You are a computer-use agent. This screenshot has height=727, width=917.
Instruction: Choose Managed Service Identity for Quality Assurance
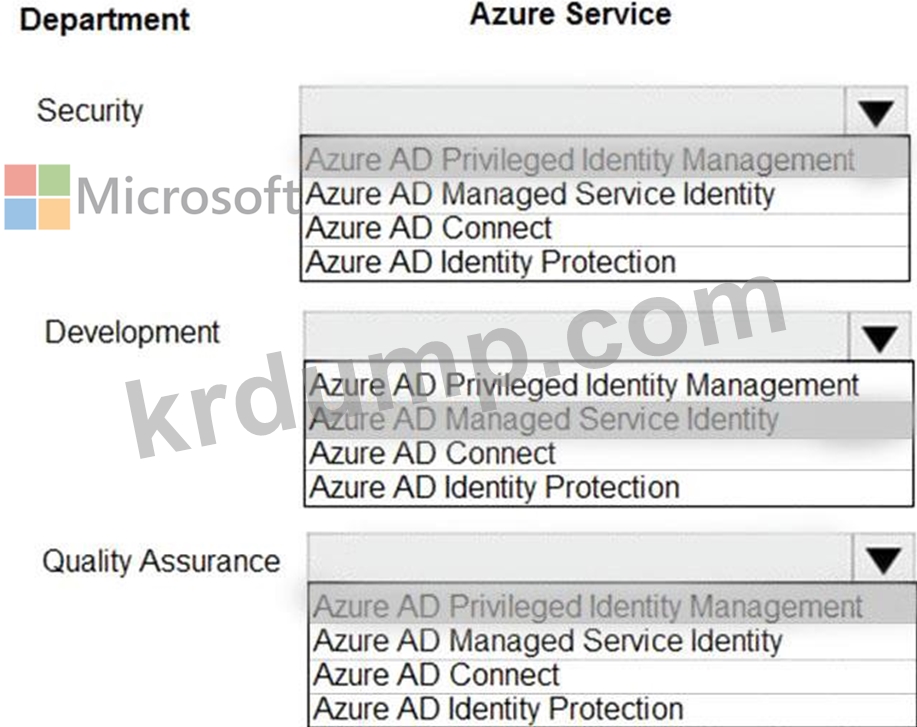click(x=613, y=642)
